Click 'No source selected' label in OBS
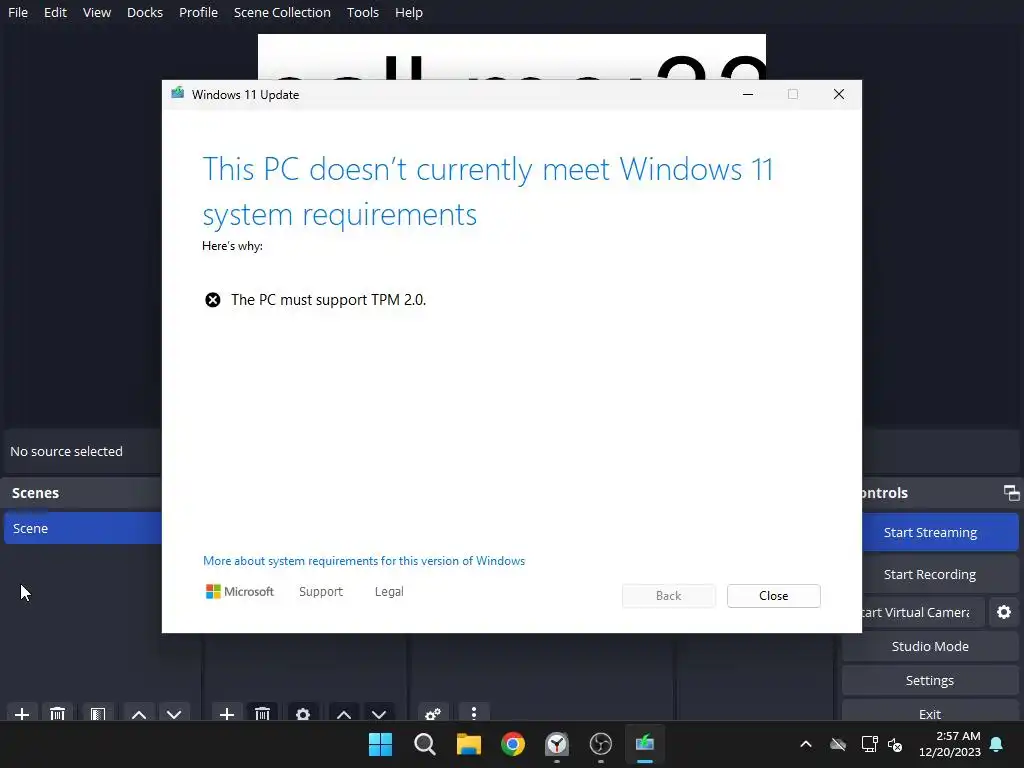1024x768 pixels. pos(67,451)
